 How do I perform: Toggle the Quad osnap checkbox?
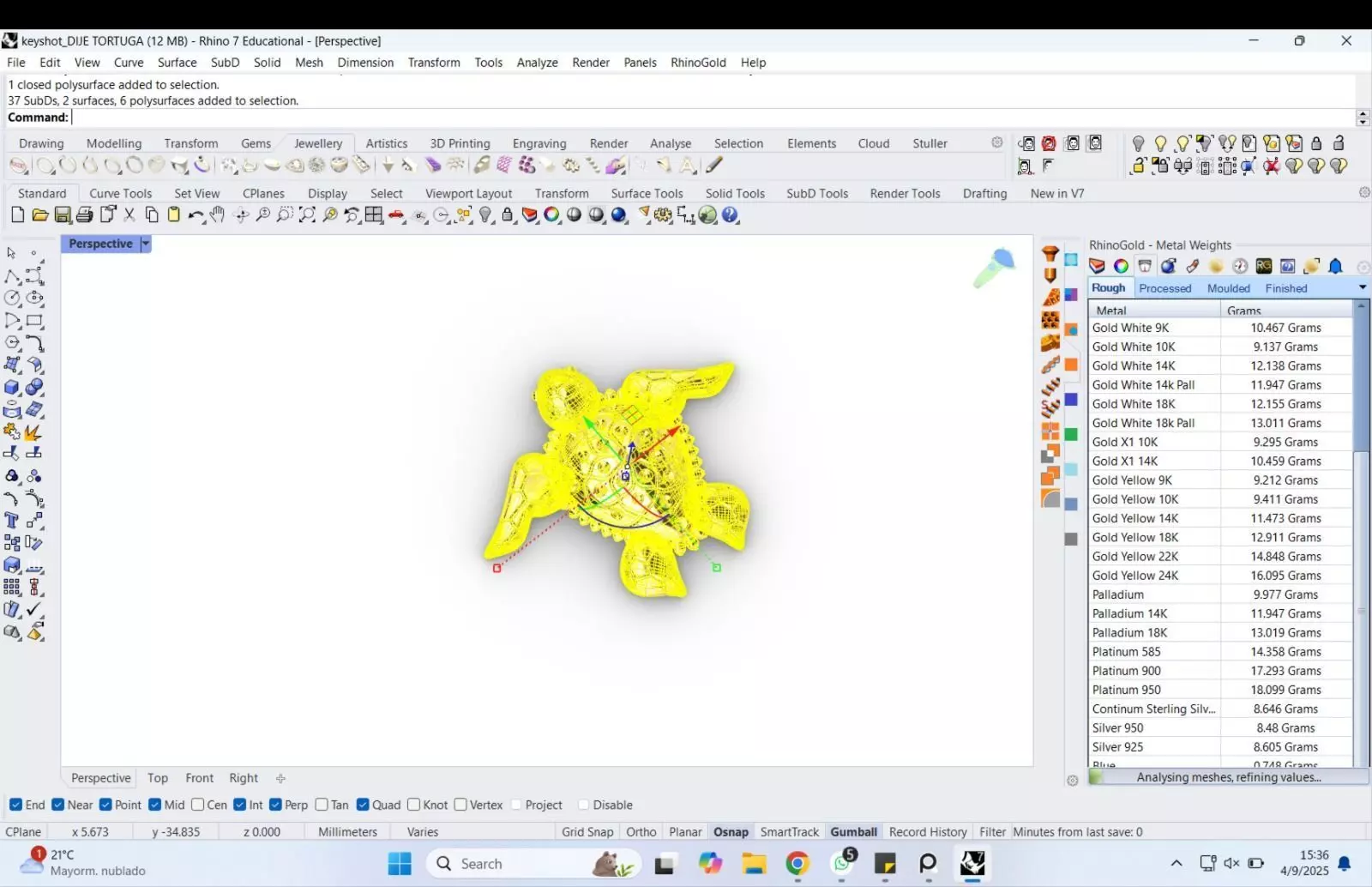coord(363,805)
